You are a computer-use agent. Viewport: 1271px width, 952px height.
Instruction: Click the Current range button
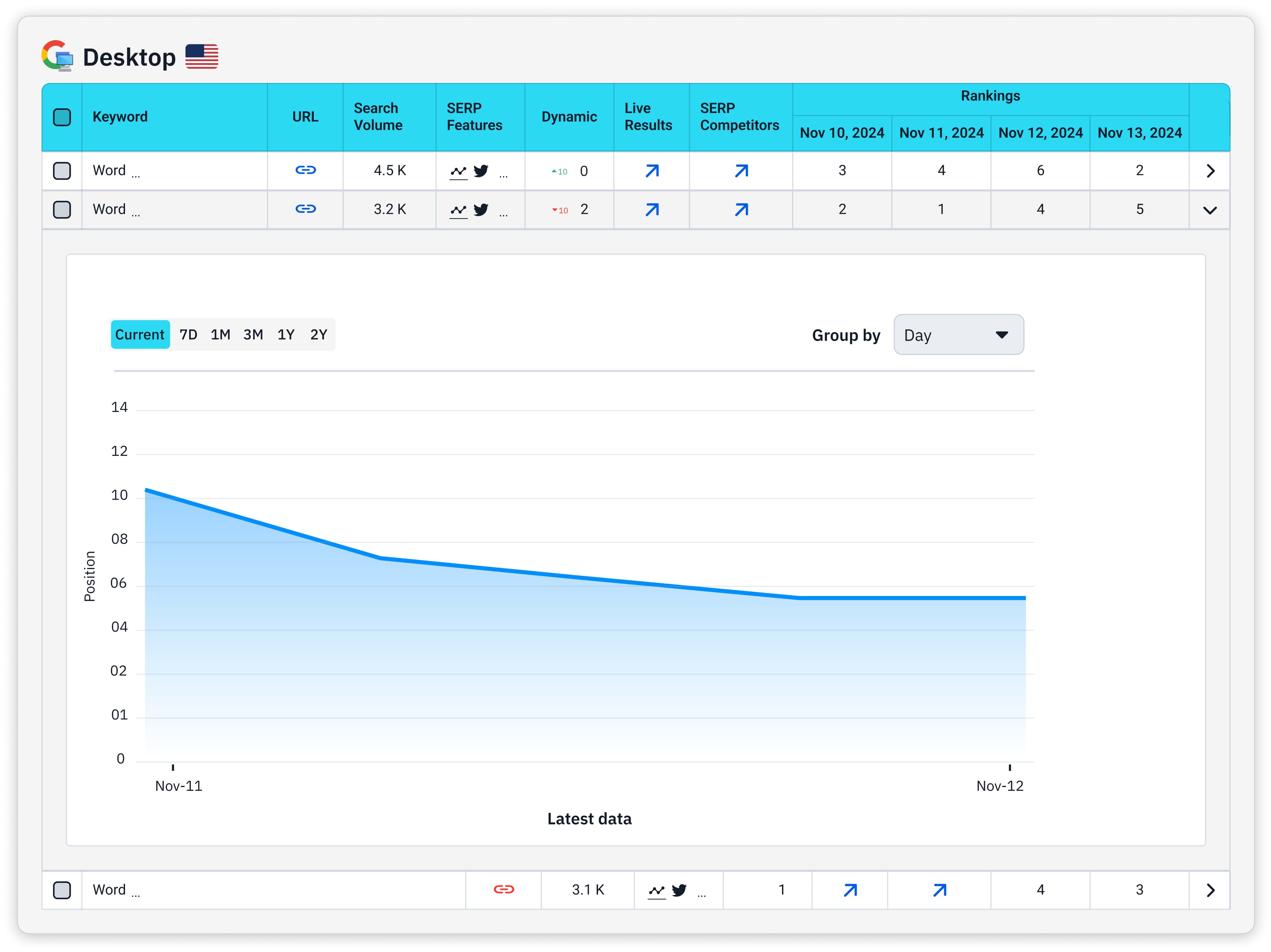(140, 334)
